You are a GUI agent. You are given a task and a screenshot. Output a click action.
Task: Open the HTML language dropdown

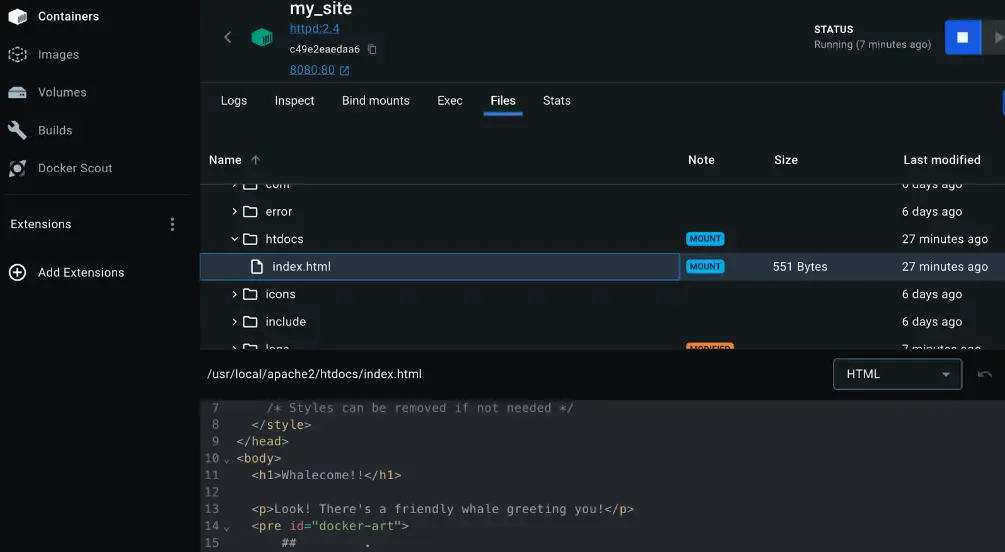897,374
